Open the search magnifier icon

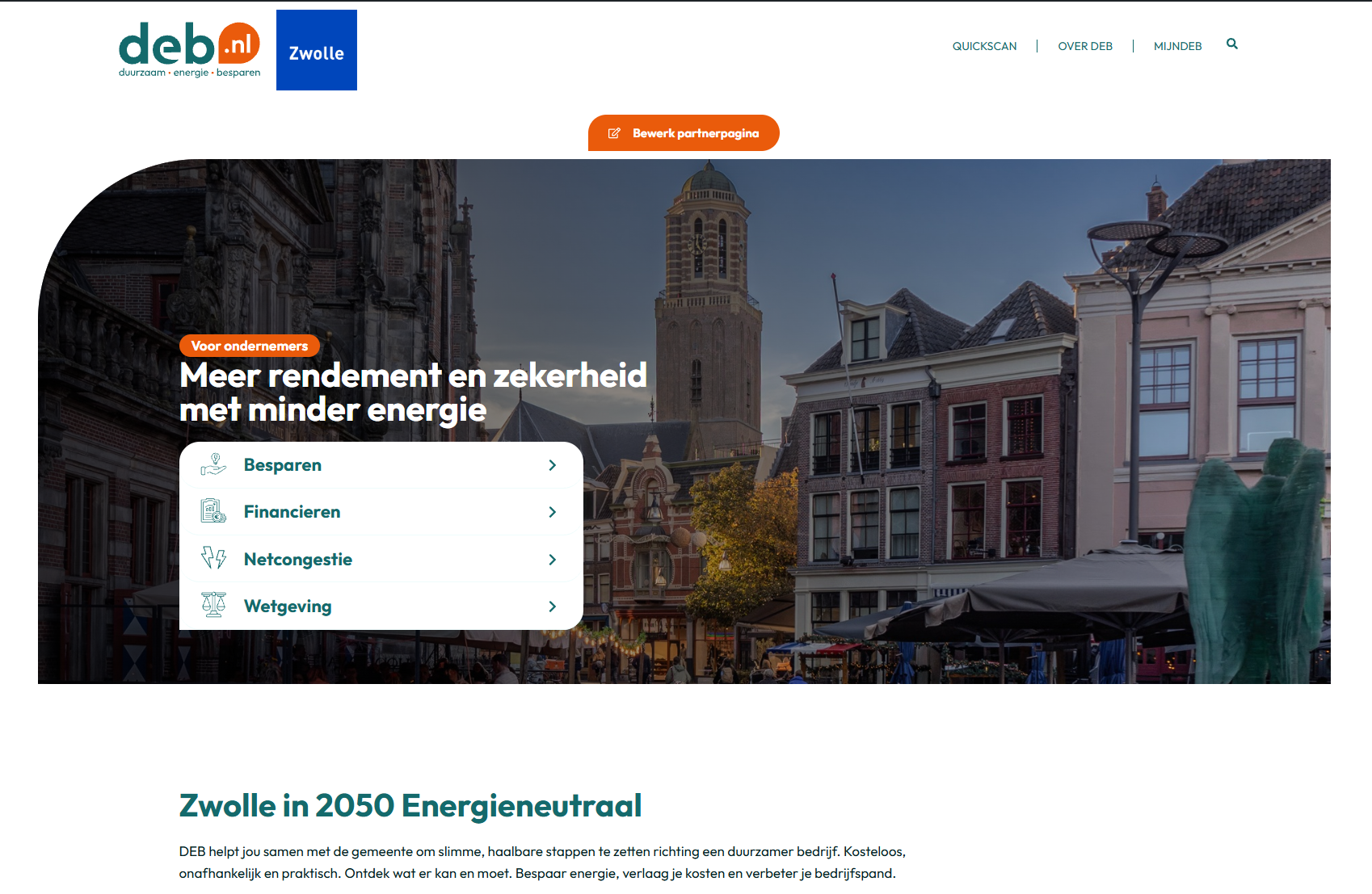coord(1232,44)
